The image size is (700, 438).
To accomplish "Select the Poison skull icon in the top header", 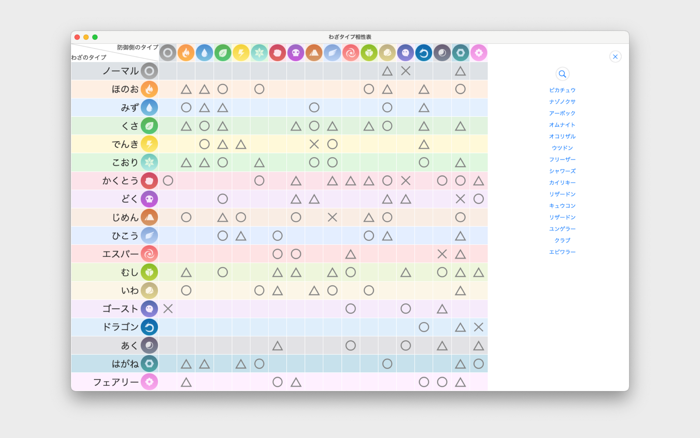I will tap(296, 53).
